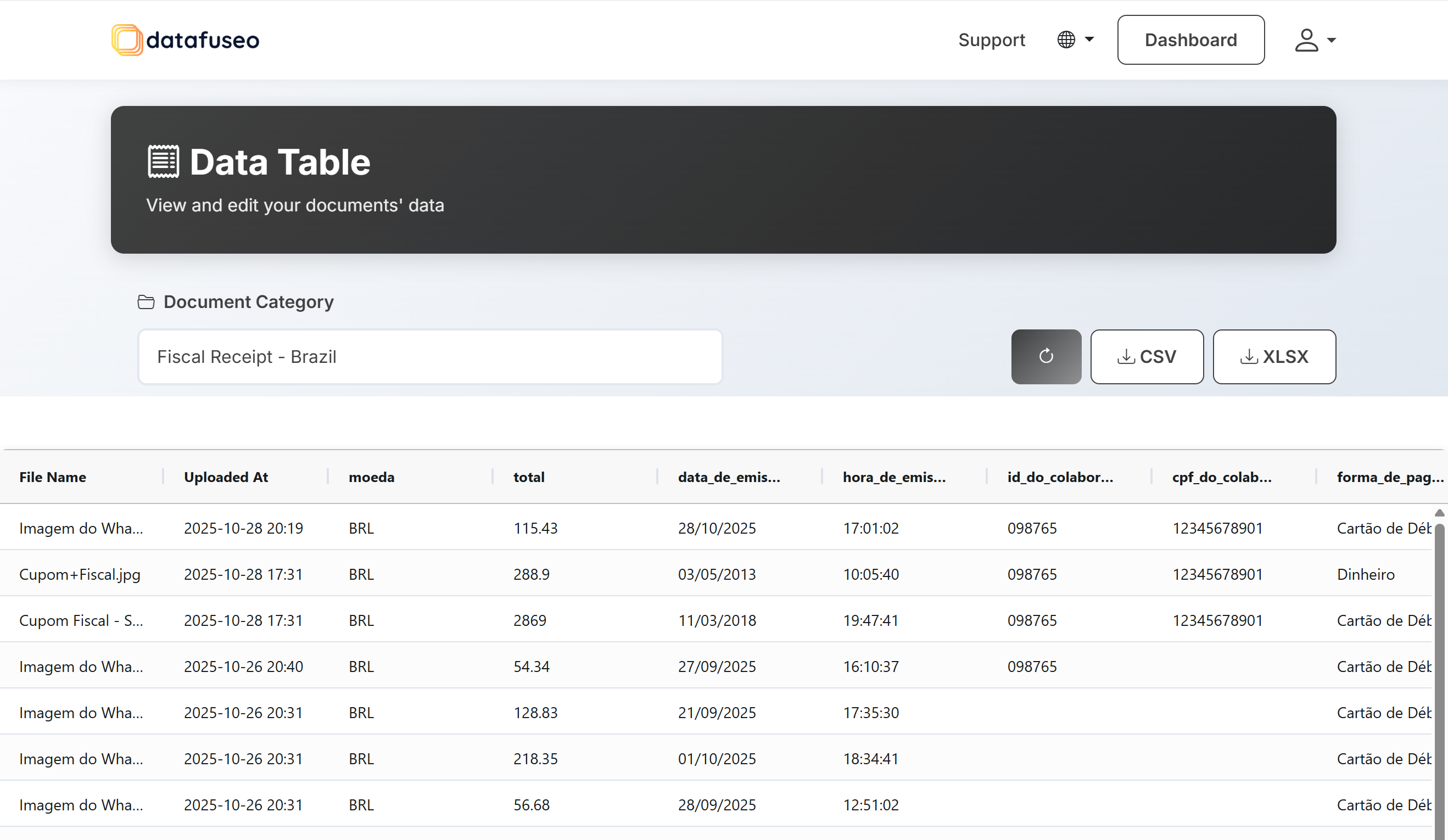The width and height of the screenshot is (1448, 840).
Task: Open the Support page link
Action: (991, 40)
